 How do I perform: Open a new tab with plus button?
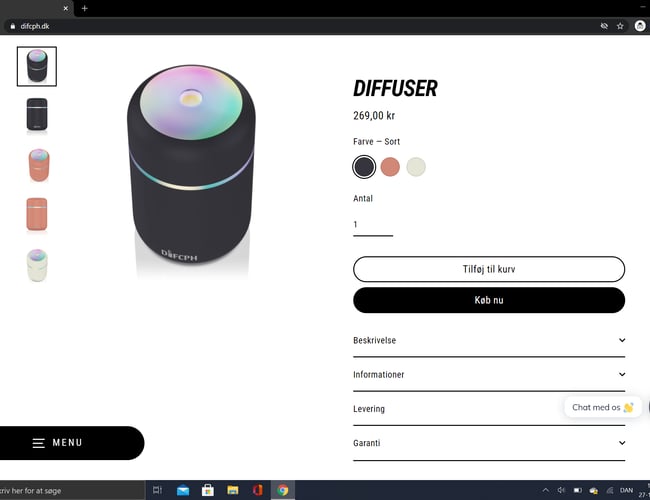coord(85,8)
